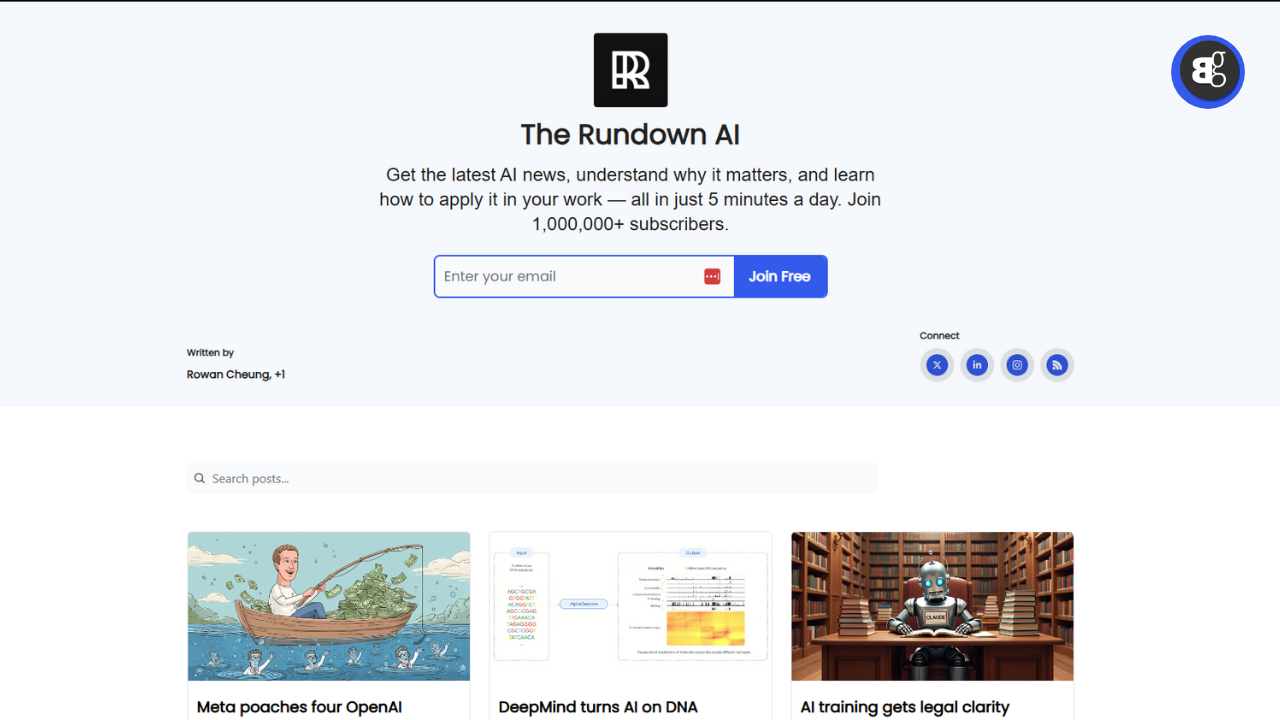Click the red password manager icon in email field

point(712,277)
